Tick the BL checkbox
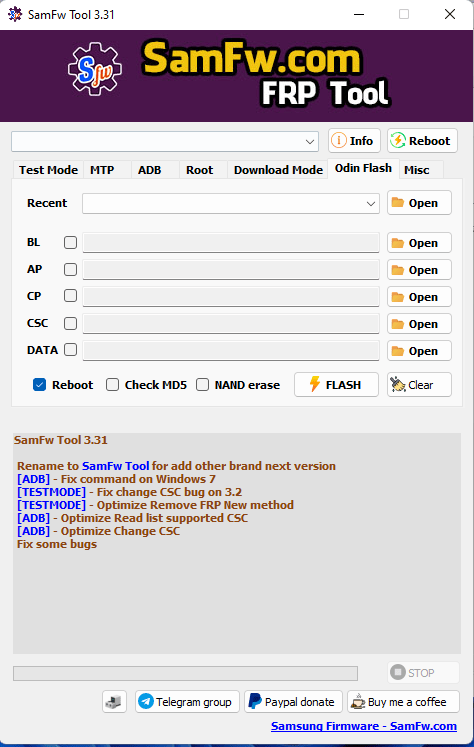The width and height of the screenshot is (474, 747). [71, 242]
